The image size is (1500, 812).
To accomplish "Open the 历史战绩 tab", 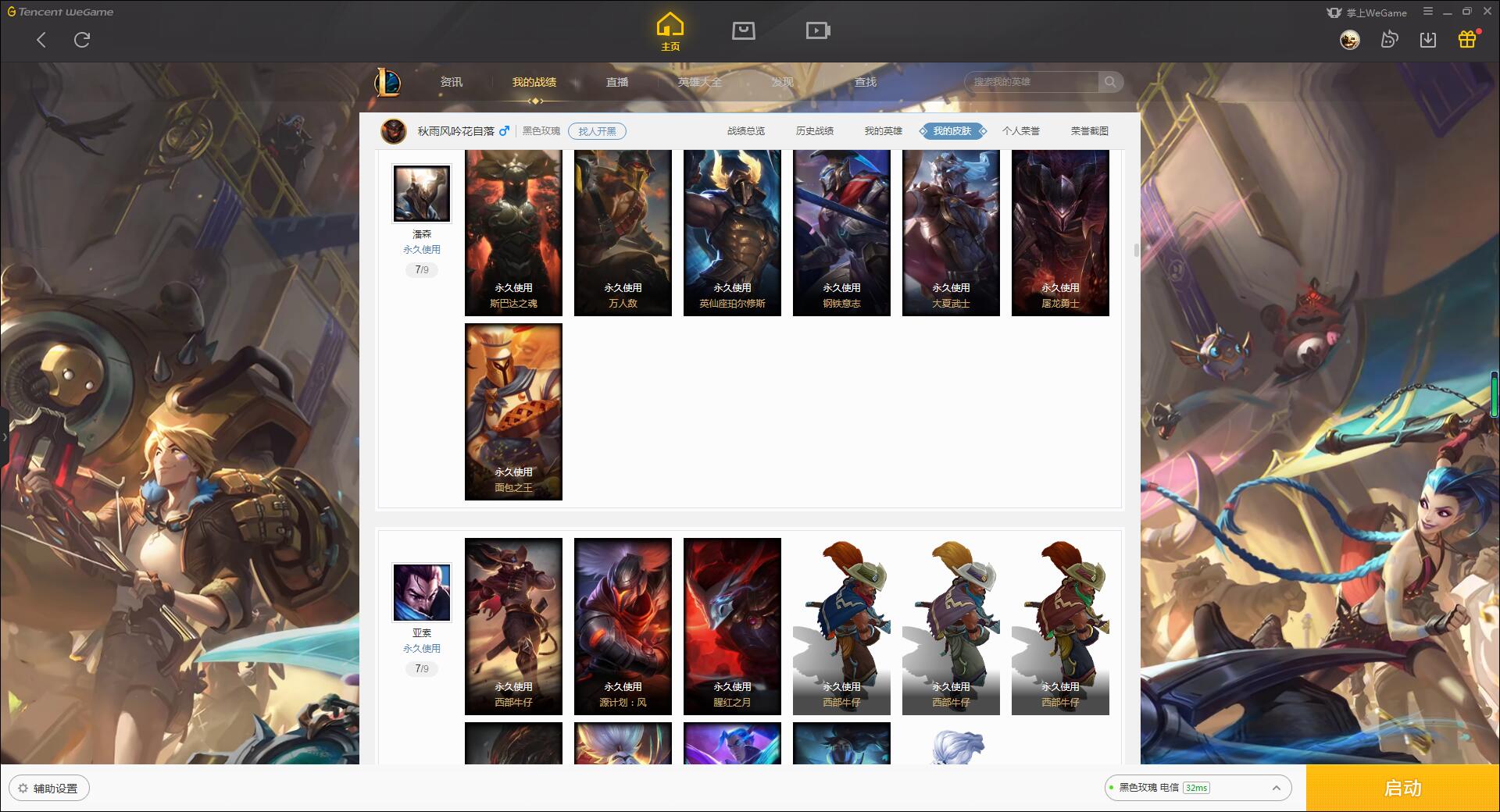I will (815, 131).
